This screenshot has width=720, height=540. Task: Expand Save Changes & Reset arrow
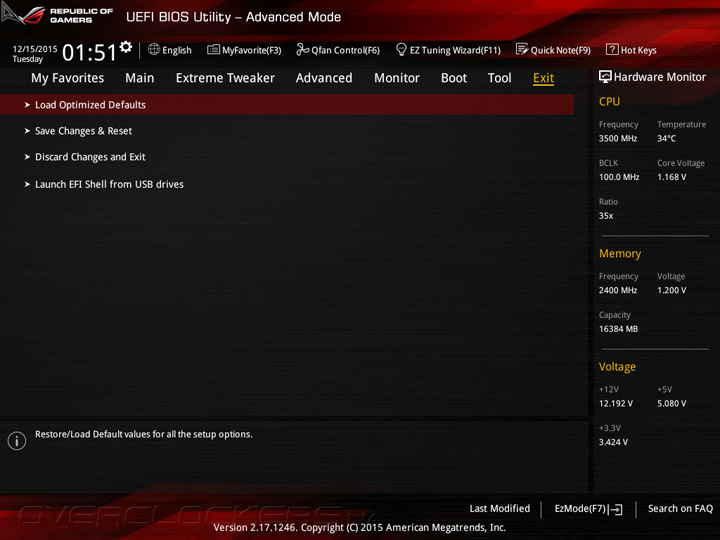pyautogui.click(x=27, y=131)
